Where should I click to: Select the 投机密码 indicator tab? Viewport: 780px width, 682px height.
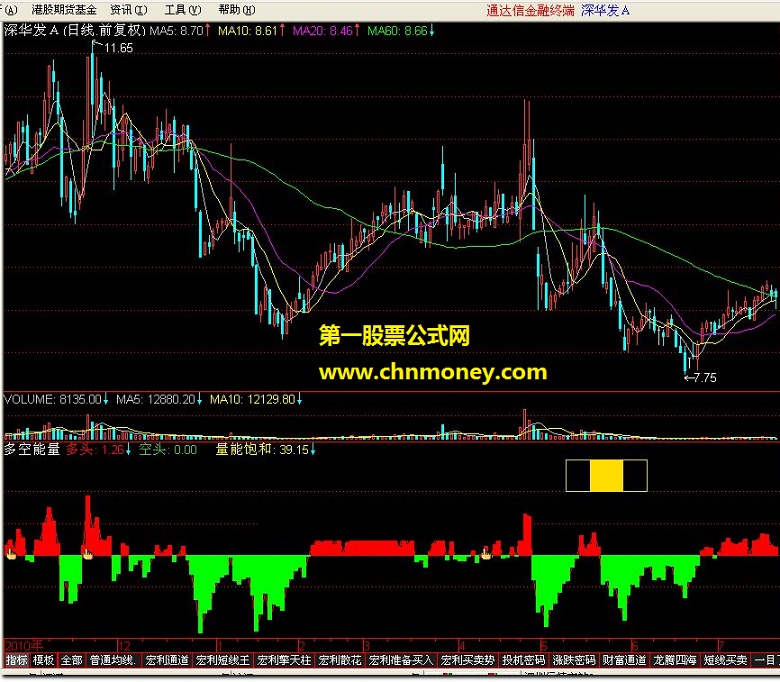pos(523,660)
